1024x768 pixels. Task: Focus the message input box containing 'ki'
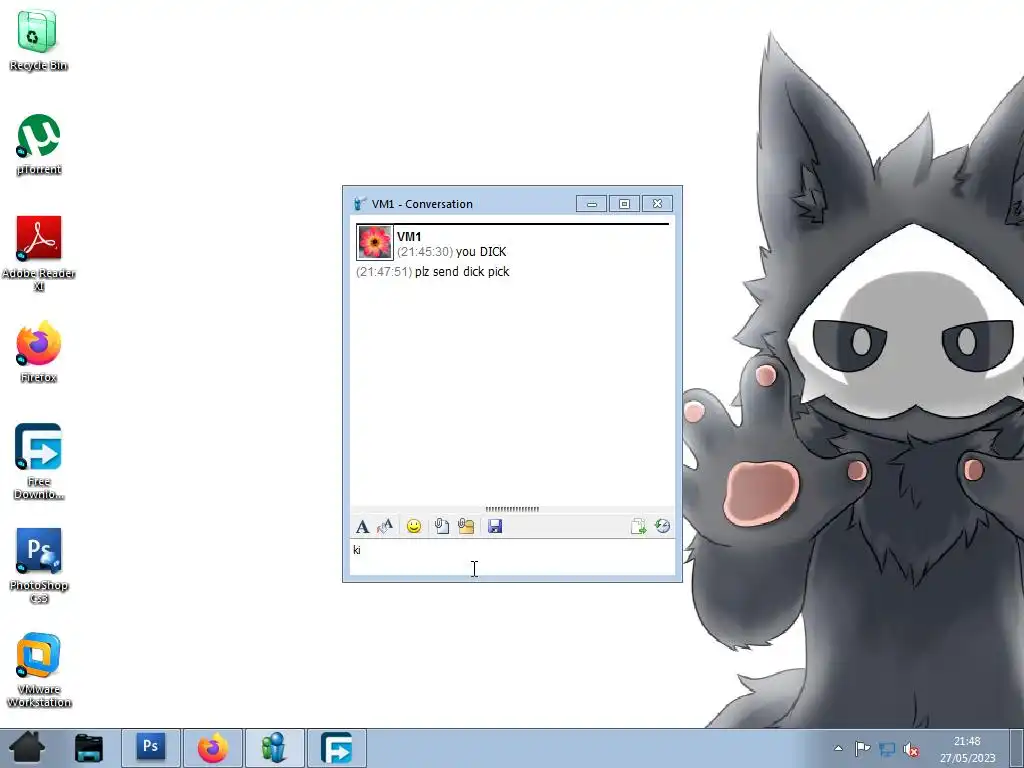513,557
